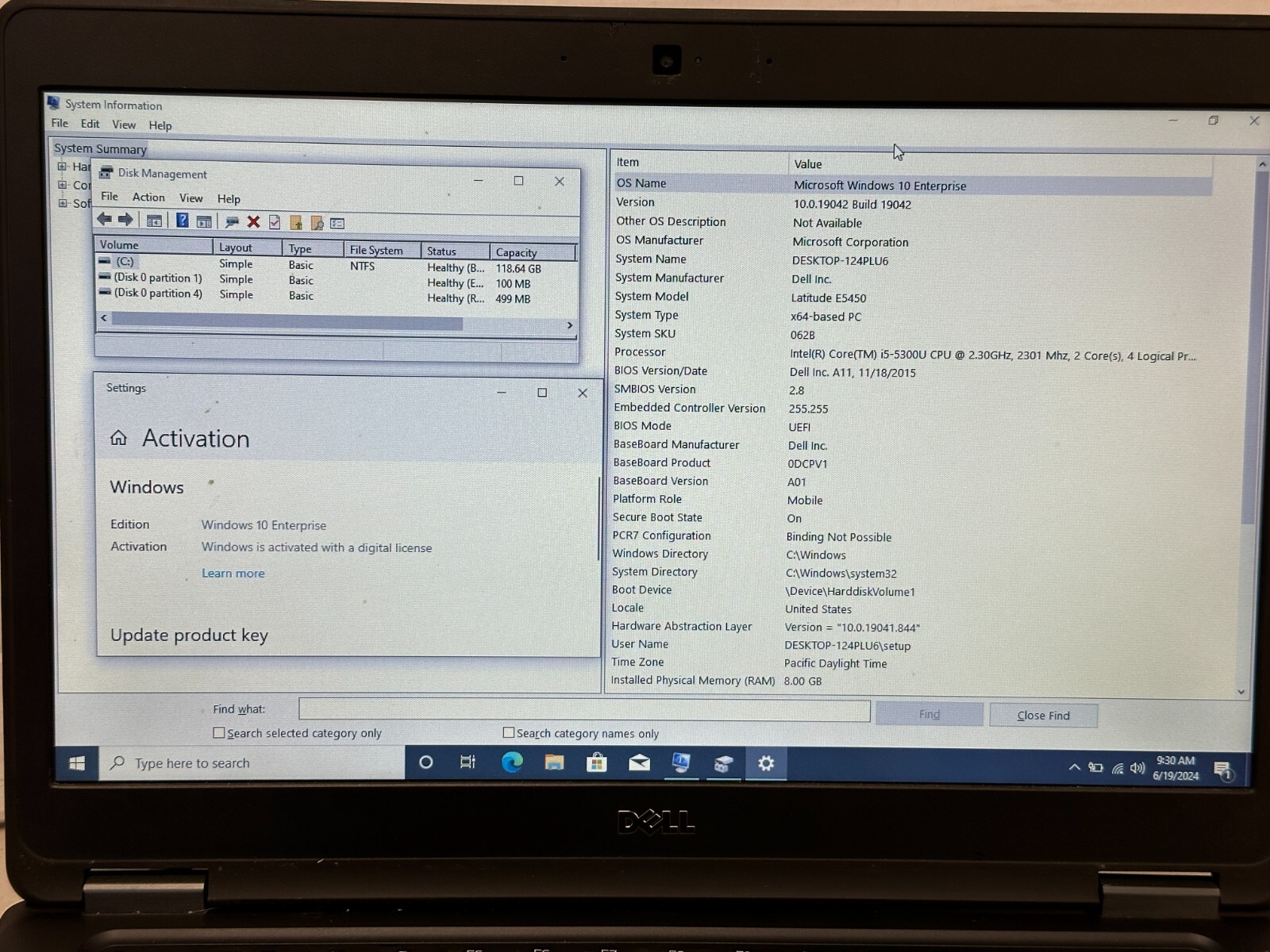Viewport: 1270px width, 952px height.
Task: Launch Microsoft Edge from the taskbar
Action: pos(512,762)
